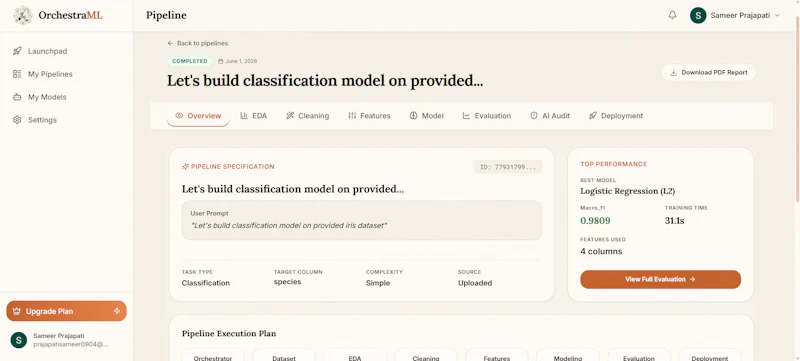
Task: Click the download icon on PDF button
Action: 673,72
